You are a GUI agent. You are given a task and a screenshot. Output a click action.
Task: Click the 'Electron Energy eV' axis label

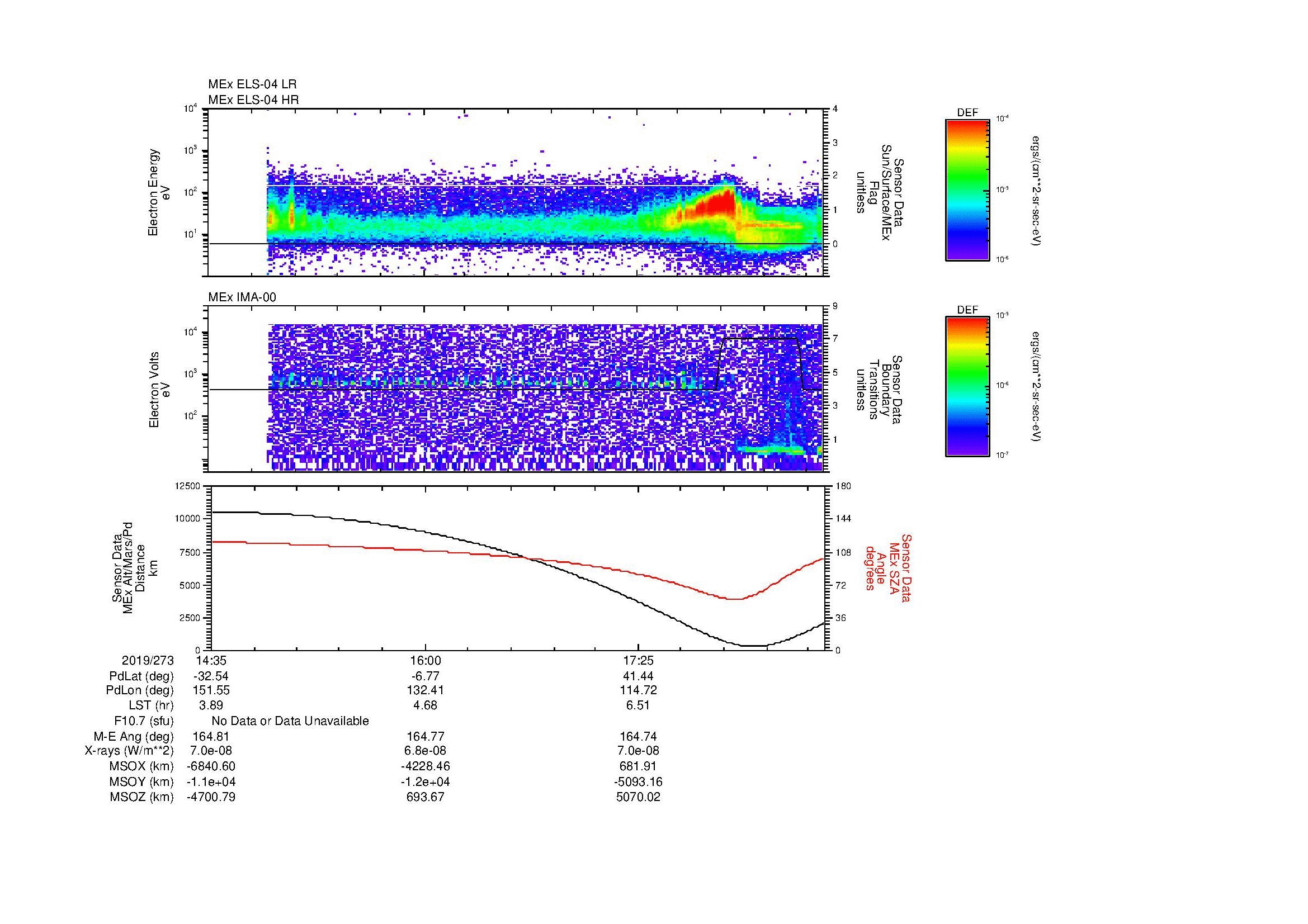point(159,192)
